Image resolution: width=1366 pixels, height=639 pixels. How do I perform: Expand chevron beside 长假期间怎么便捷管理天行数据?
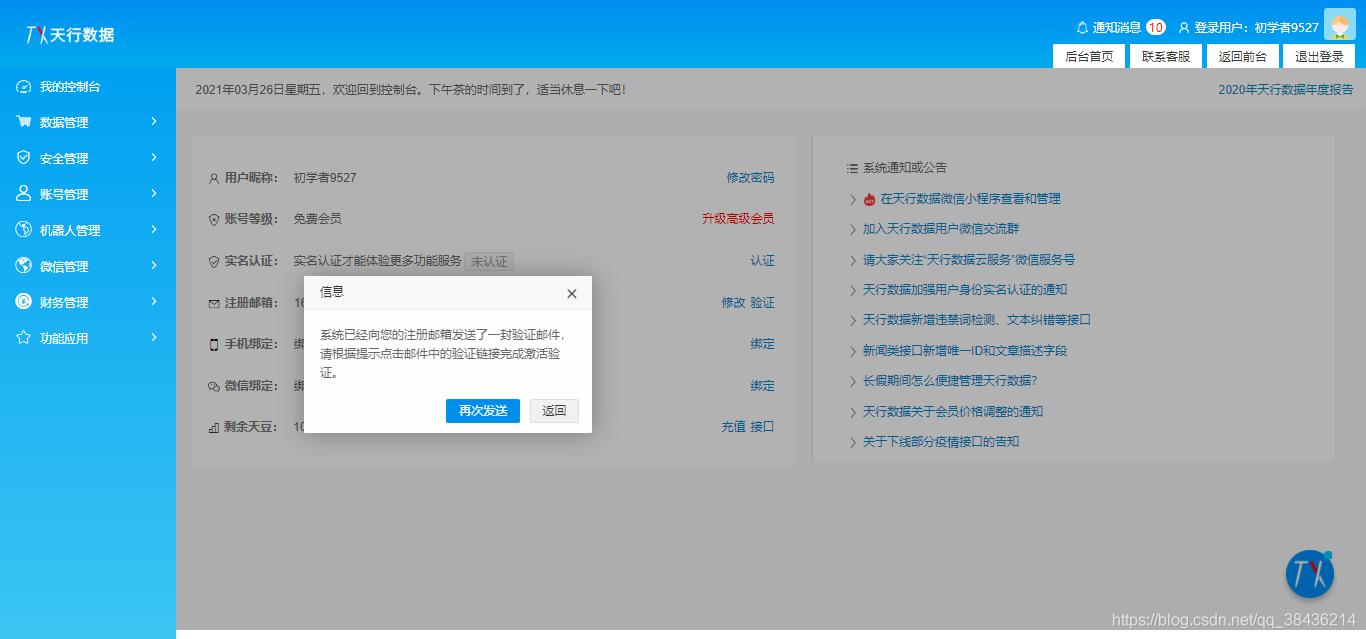pyautogui.click(x=852, y=381)
